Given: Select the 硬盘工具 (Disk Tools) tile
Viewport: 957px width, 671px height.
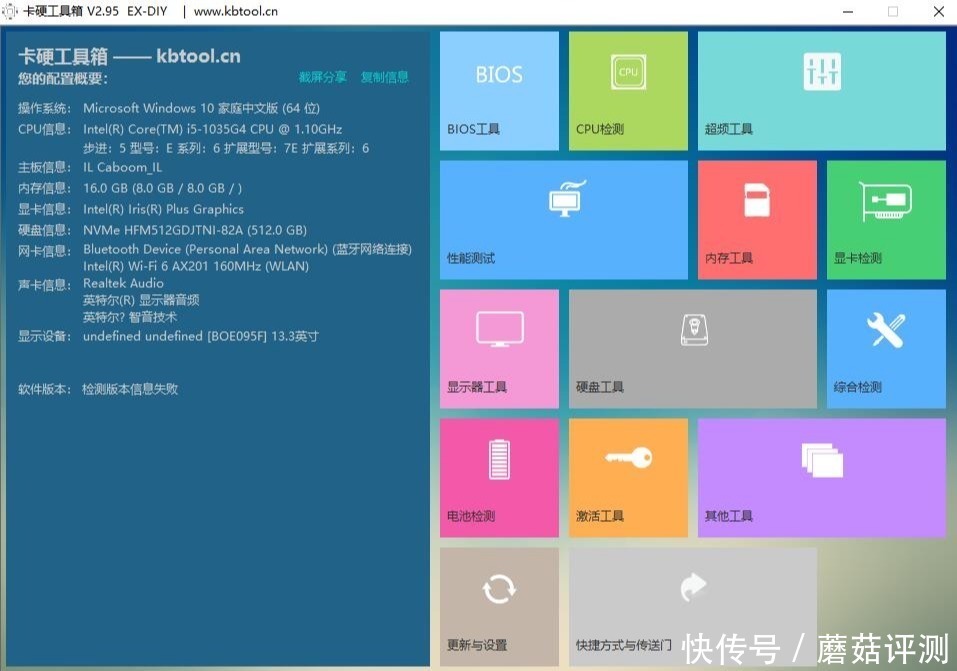Looking at the screenshot, I should 692,348.
